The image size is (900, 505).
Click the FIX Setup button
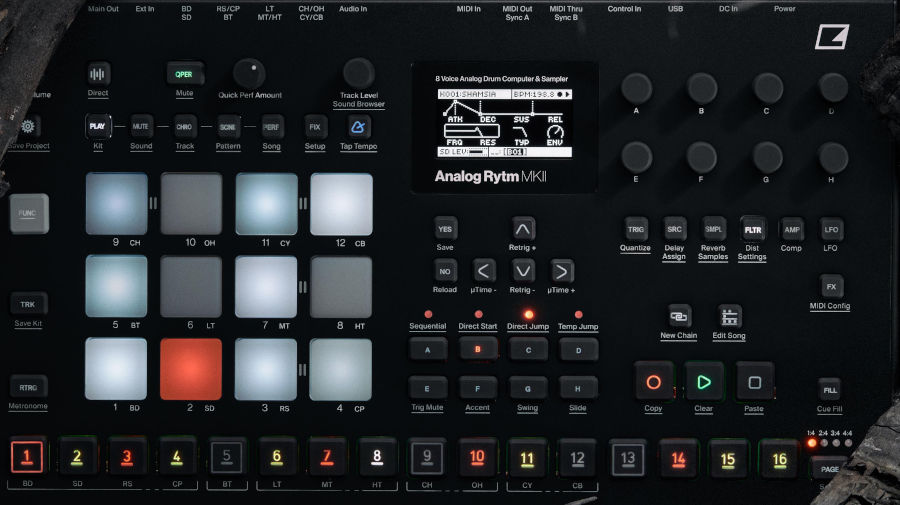315,127
